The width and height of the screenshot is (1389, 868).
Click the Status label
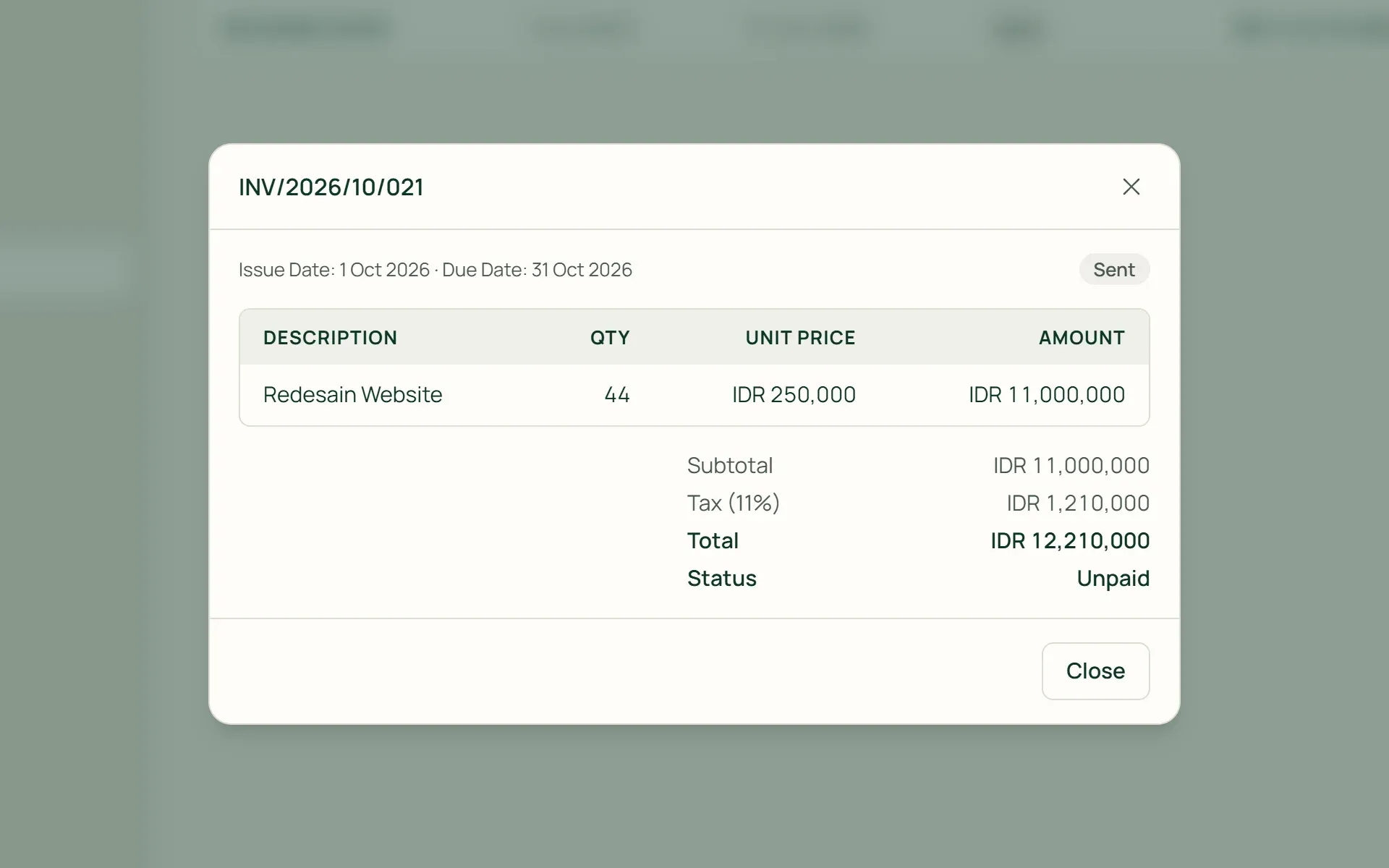(722, 578)
